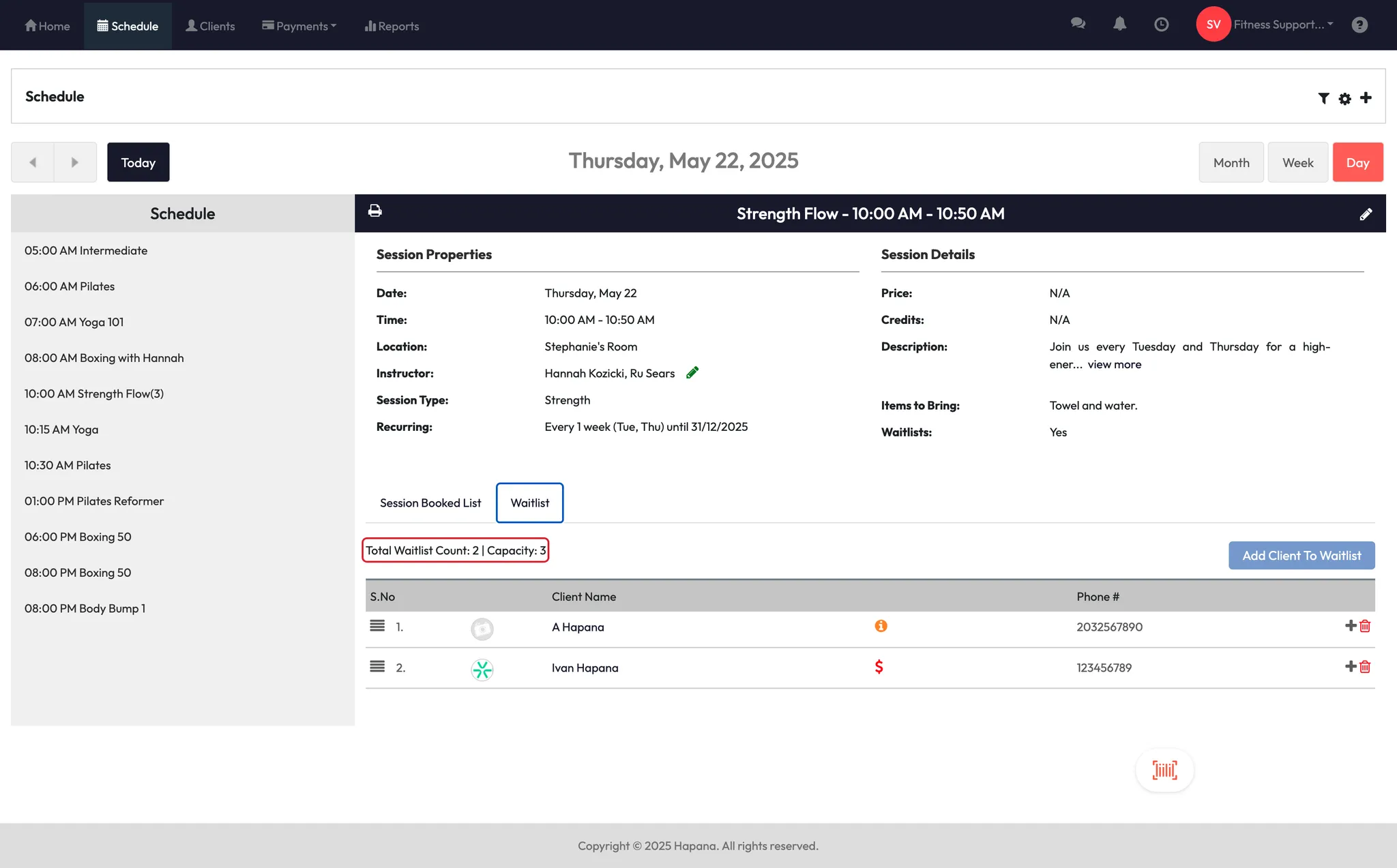Switch to Week view
The width and height of the screenshot is (1397, 868).
[x=1297, y=162]
